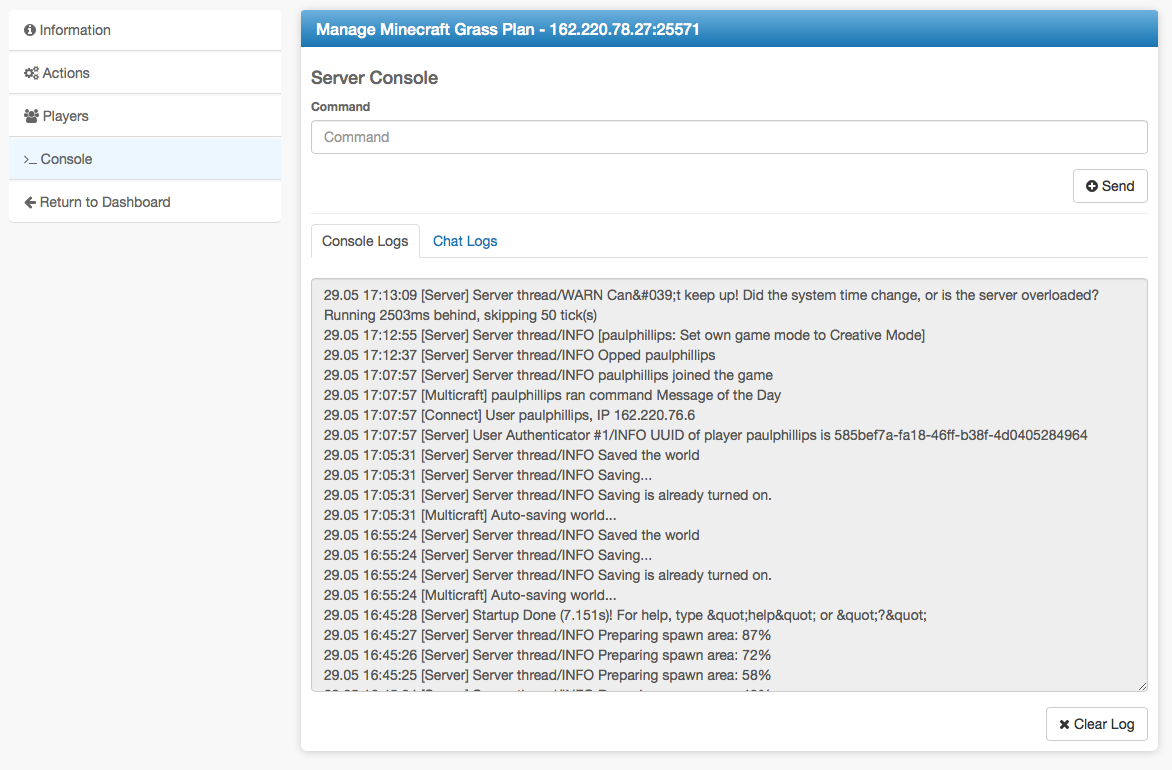Click the 'Startup Done (7.151s)' log entry
1172x770 pixels.
(x=625, y=615)
